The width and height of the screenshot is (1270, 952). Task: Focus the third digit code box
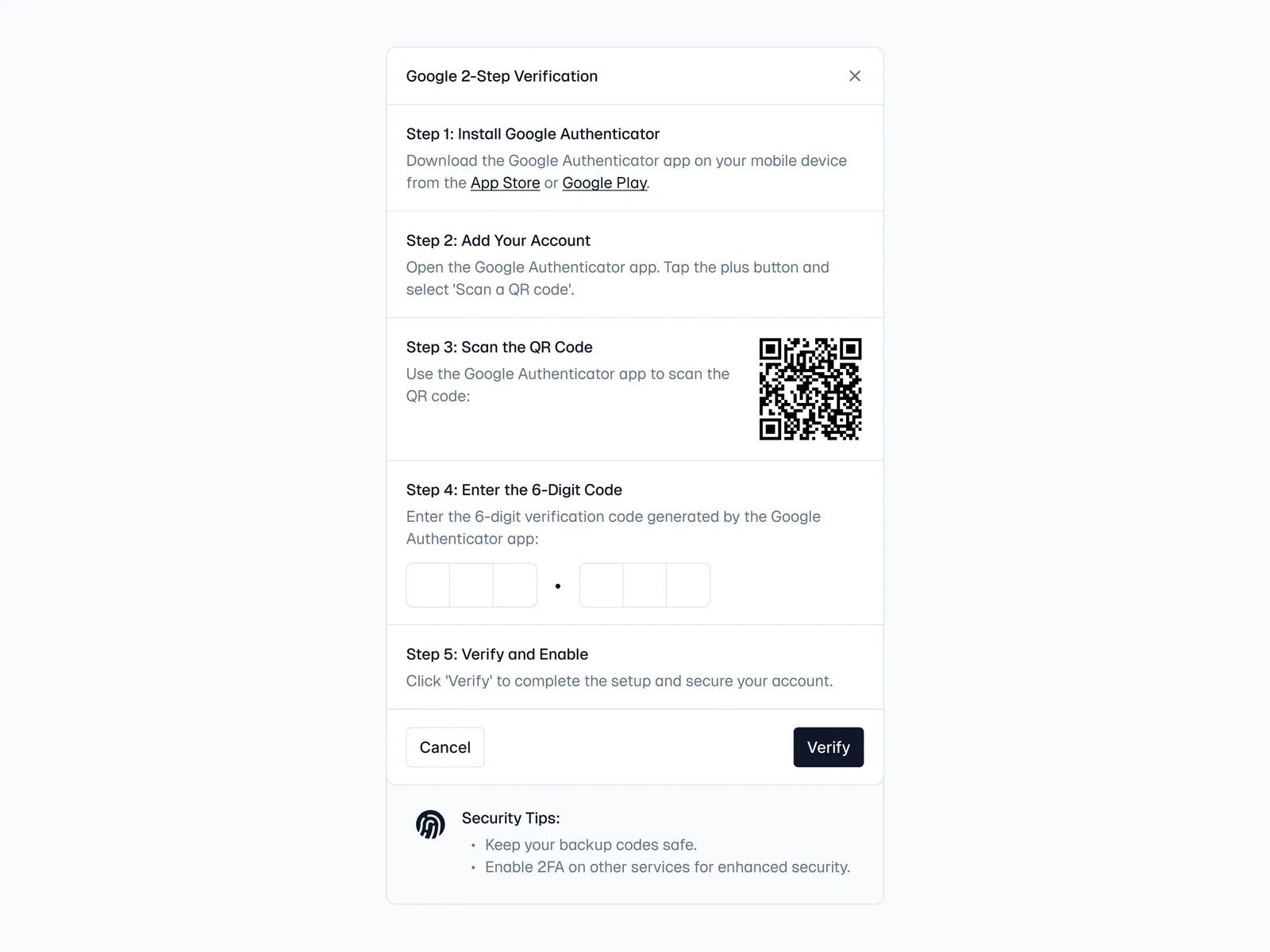515,585
